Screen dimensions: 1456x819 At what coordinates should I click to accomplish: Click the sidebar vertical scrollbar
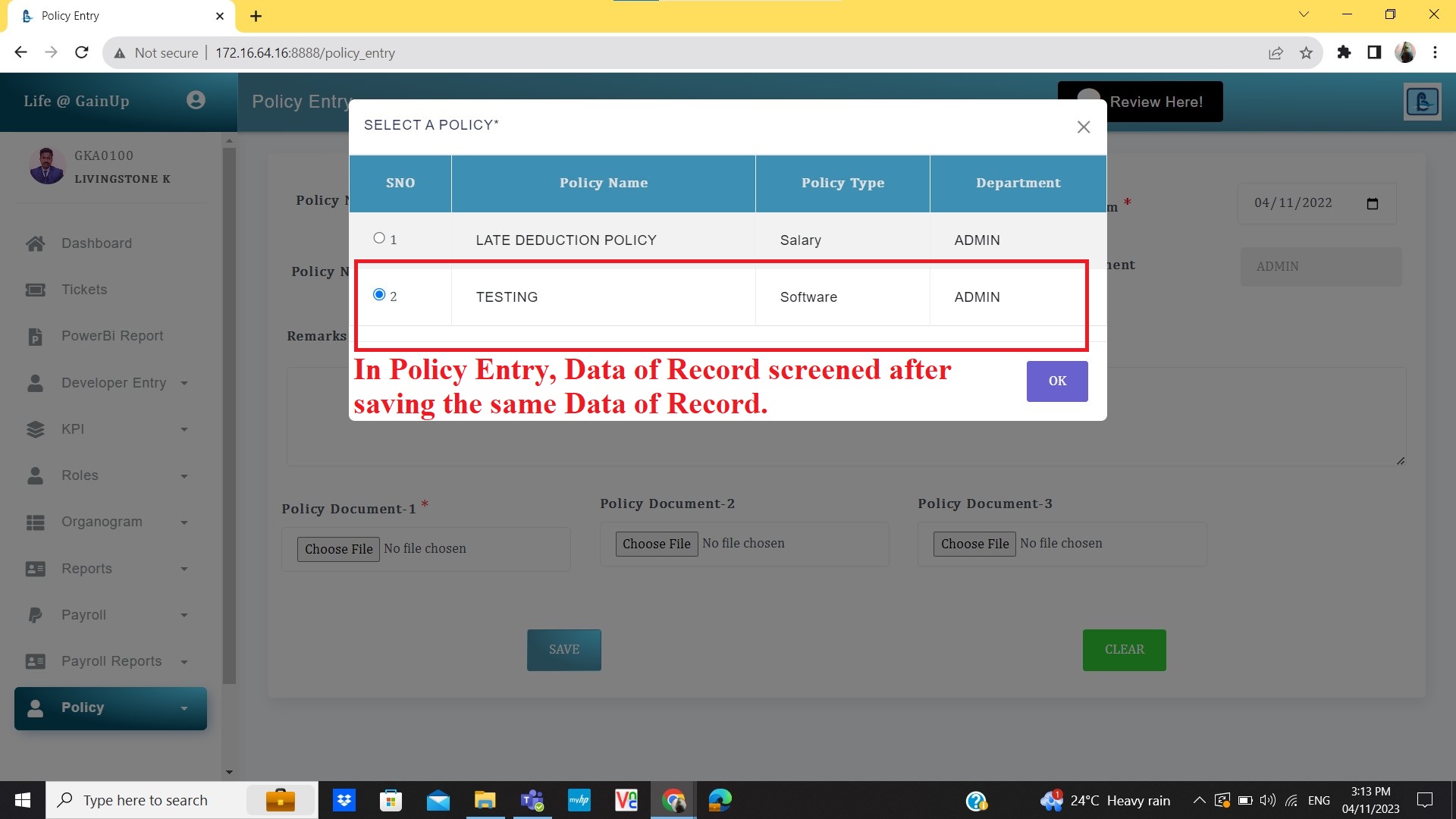point(229,415)
